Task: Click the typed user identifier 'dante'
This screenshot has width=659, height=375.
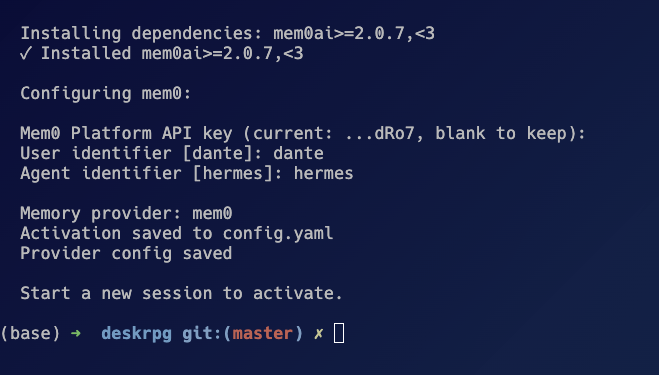Action: click(x=298, y=153)
